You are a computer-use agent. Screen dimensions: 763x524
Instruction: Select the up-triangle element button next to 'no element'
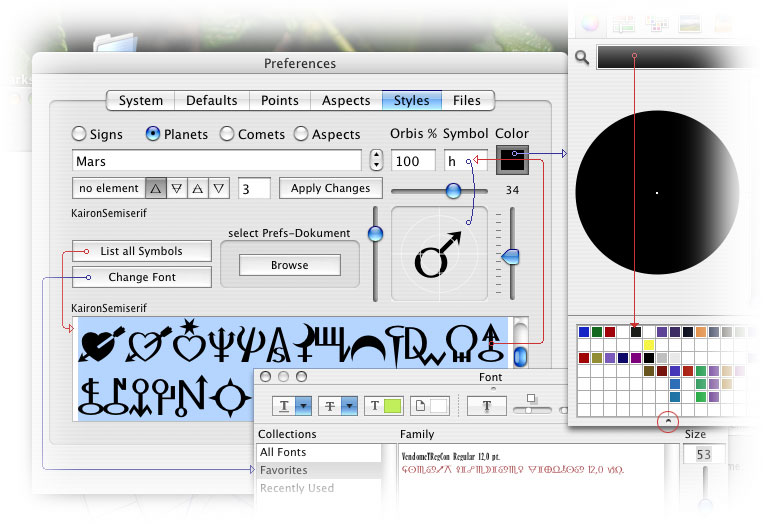point(155,188)
